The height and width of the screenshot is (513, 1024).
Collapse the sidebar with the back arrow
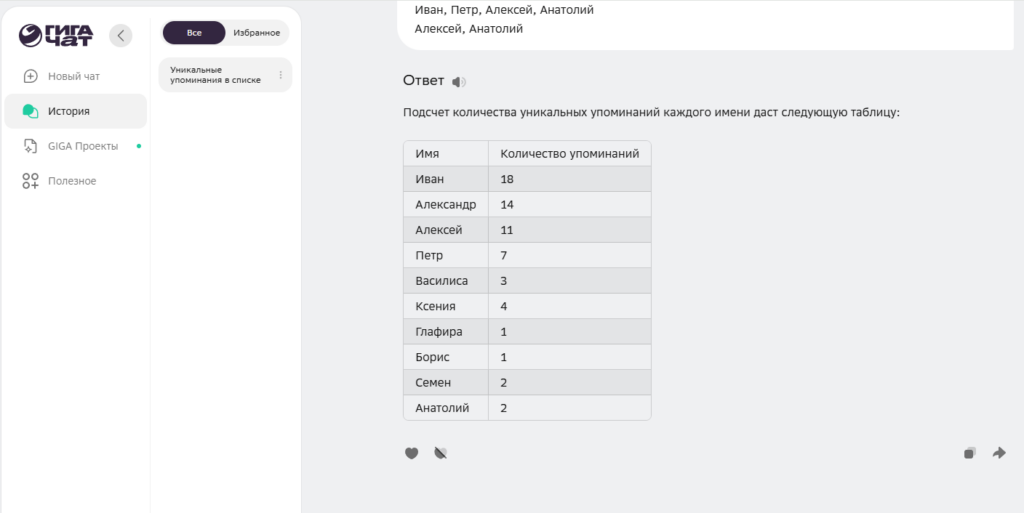click(120, 36)
